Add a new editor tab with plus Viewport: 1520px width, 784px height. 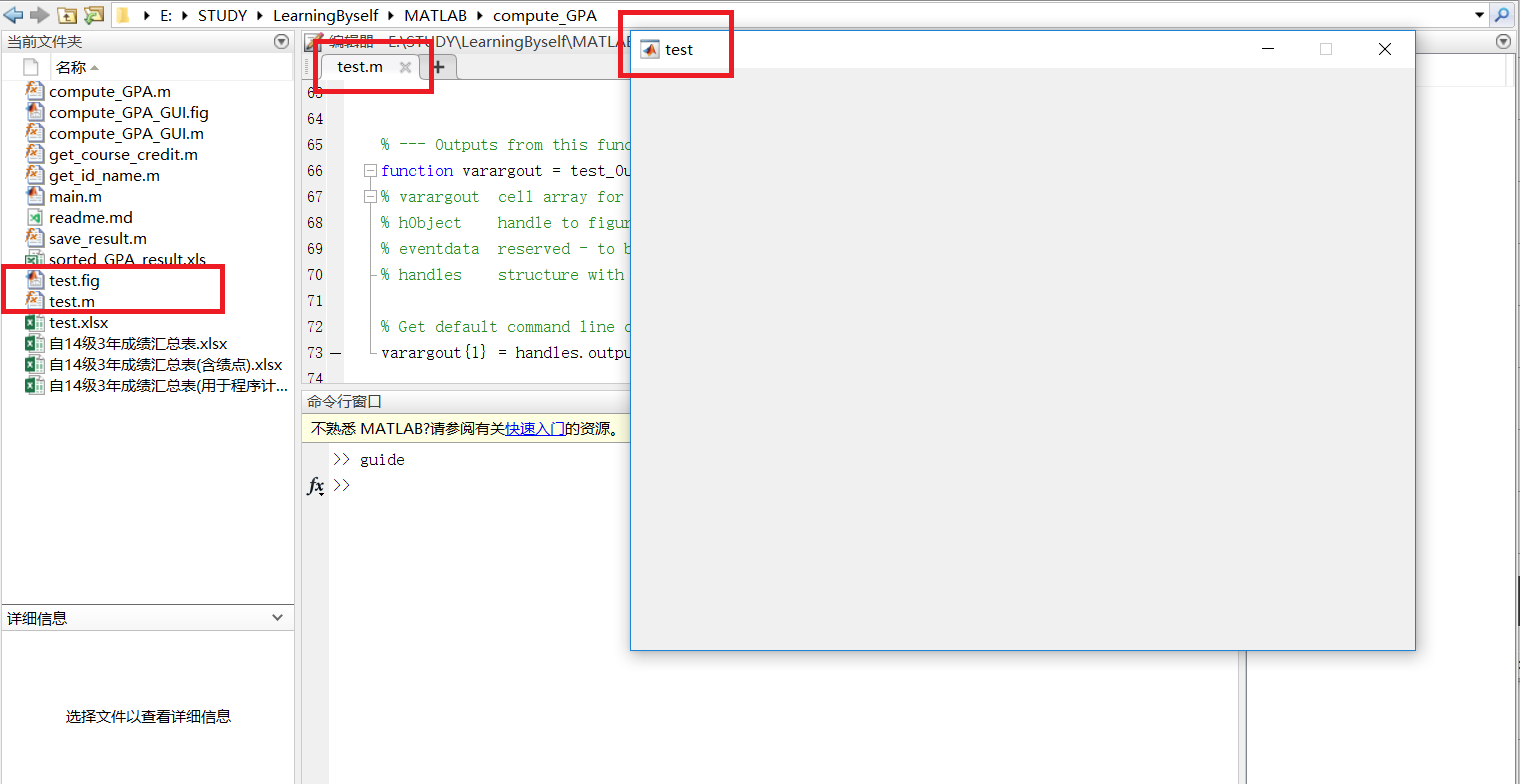[438, 67]
